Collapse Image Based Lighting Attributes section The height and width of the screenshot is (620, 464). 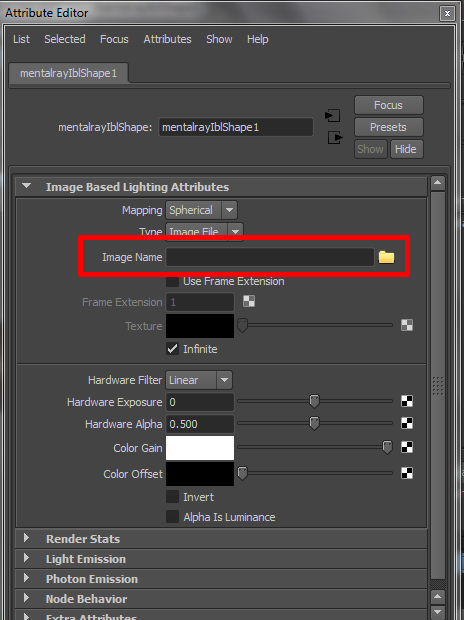[x=27, y=186]
